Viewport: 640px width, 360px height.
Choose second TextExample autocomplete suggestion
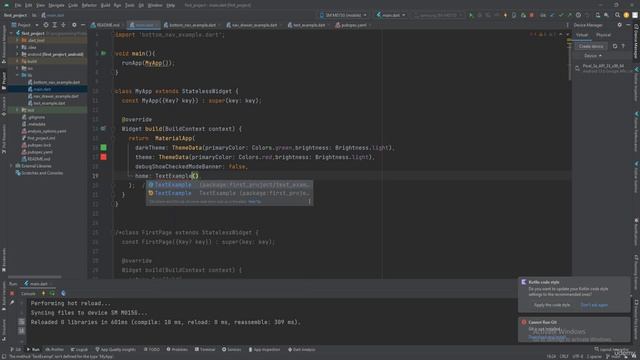click(x=230, y=193)
